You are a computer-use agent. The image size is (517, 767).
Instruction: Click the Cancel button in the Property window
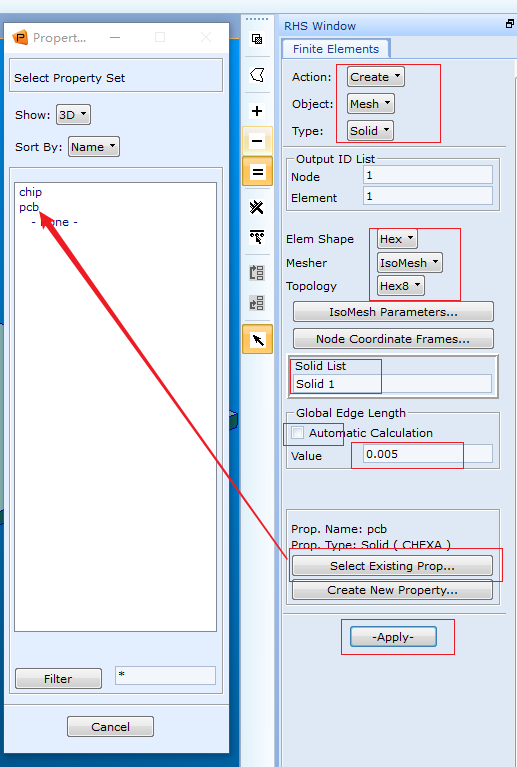(x=110, y=727)
